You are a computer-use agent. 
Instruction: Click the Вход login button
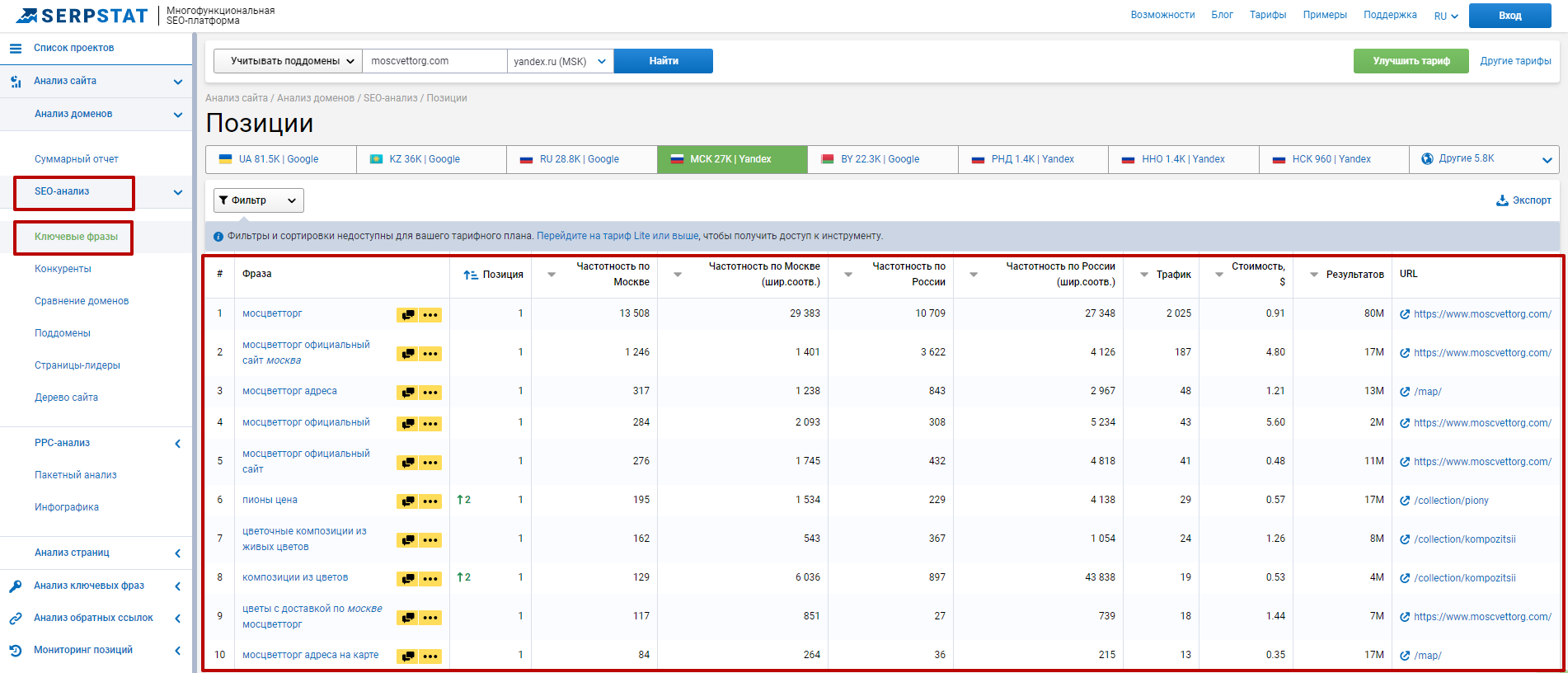tap(1510, 16)
